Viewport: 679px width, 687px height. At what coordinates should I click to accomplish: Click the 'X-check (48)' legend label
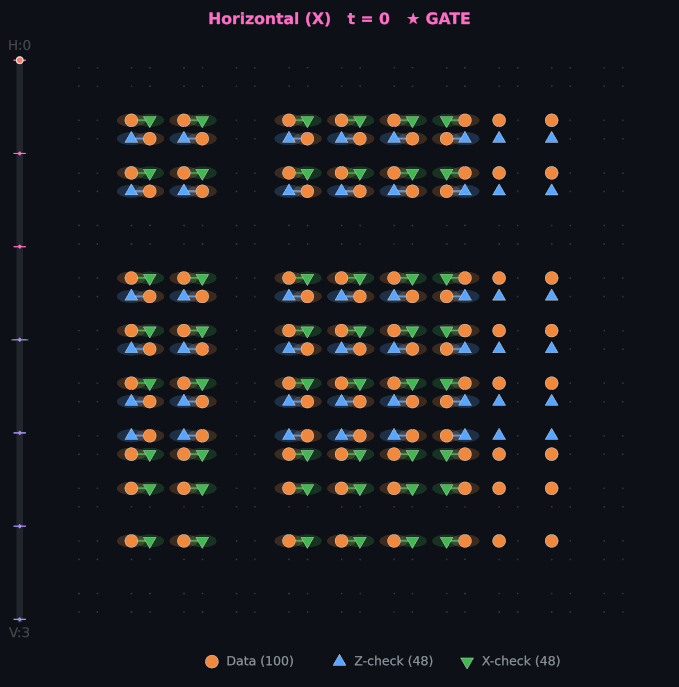[x=521, y=661]
